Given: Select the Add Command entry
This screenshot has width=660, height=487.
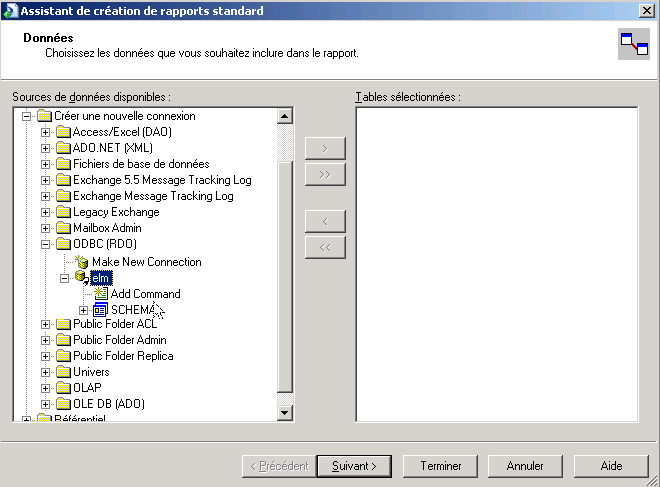Looking at the screenshot, I should tap(145, 294).
